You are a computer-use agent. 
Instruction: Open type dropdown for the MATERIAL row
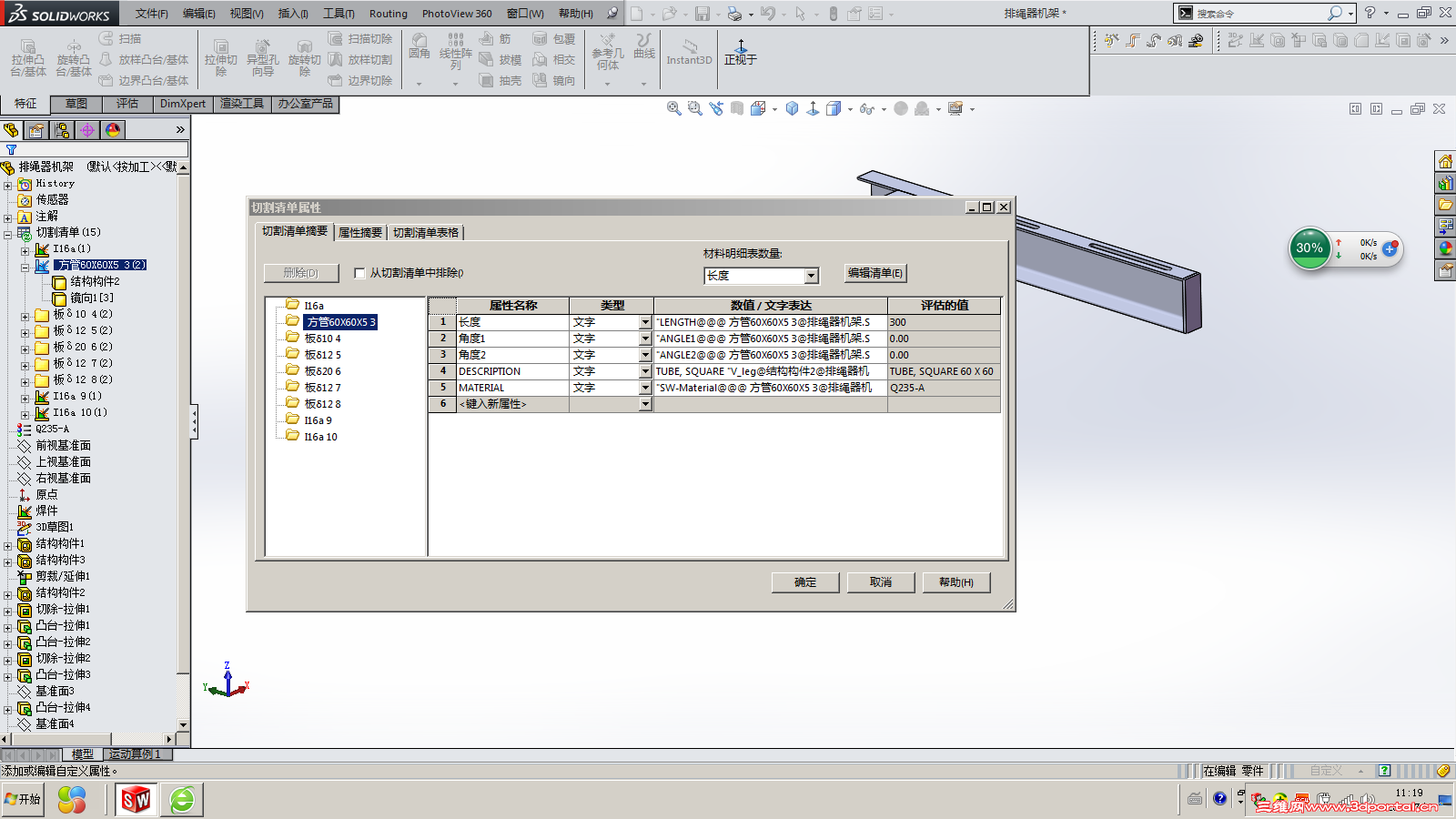click(x=645, y=389)
